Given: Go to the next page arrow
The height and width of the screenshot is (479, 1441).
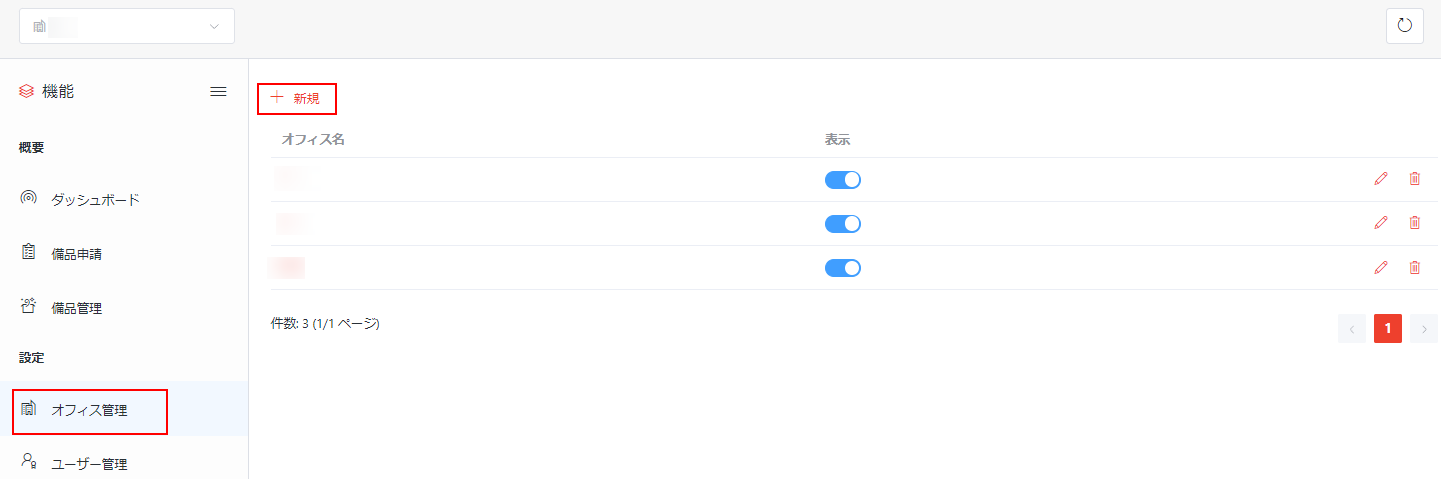Looking at the screenshot, I should [x=1424, y=328].
